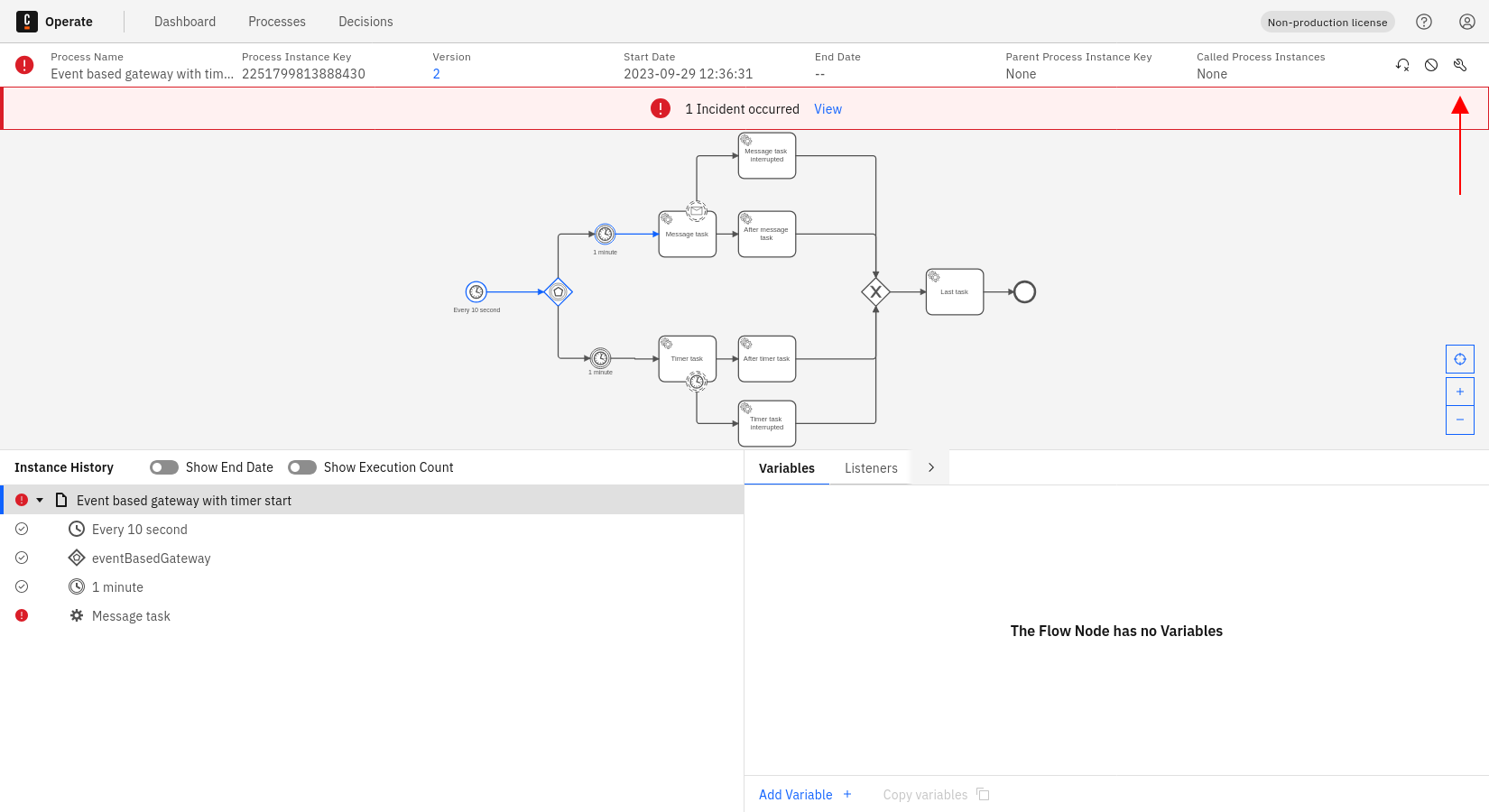Expand more tabs with chevron arrow
This screenshot has width=1489, height=812.
pyautogui.click(x=931, y=467)
